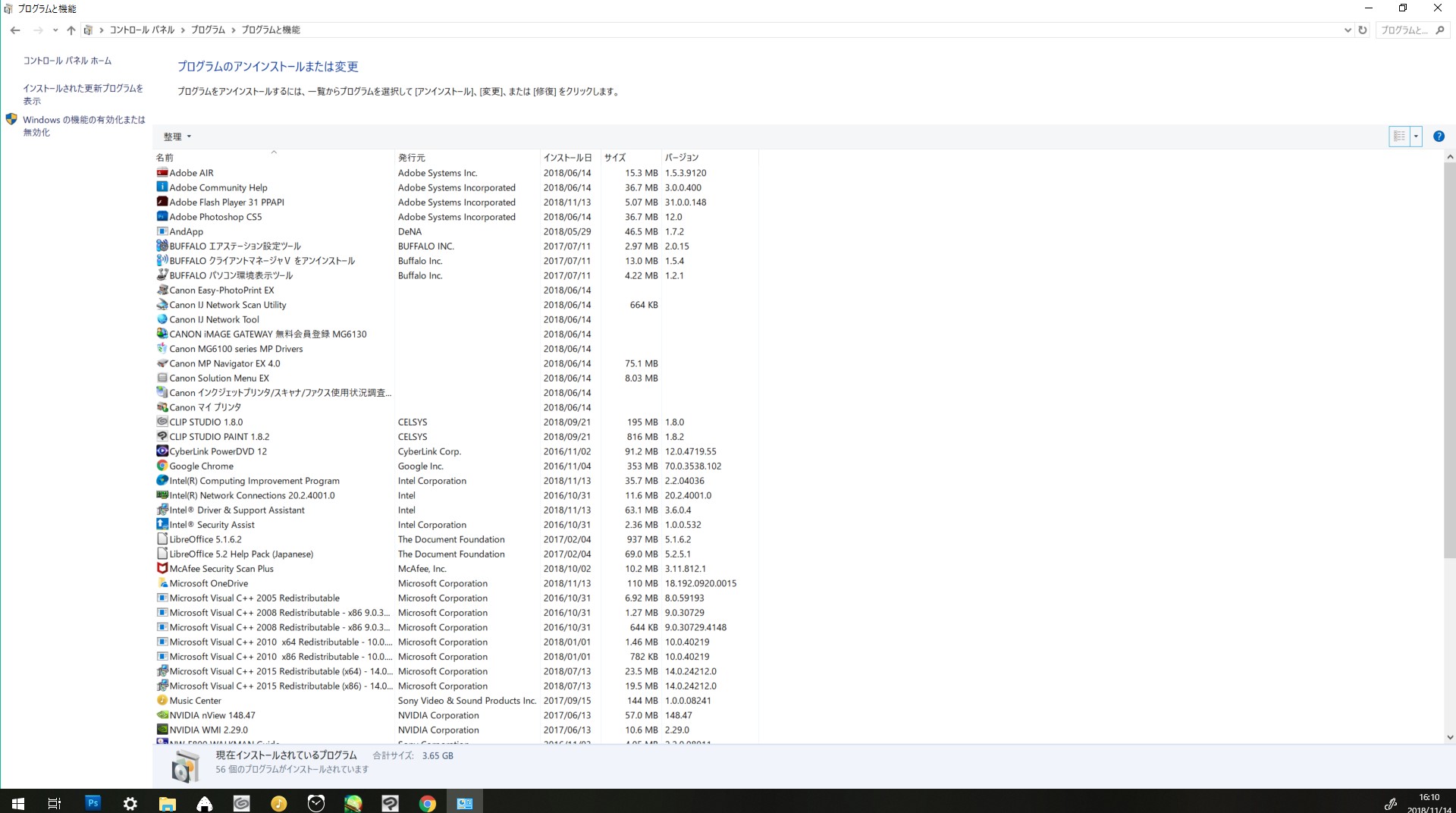This screenshot has width=1456, height=813.
Task: Expand the chevron after プログラム breadcrumb
Action: pos(234,30)
